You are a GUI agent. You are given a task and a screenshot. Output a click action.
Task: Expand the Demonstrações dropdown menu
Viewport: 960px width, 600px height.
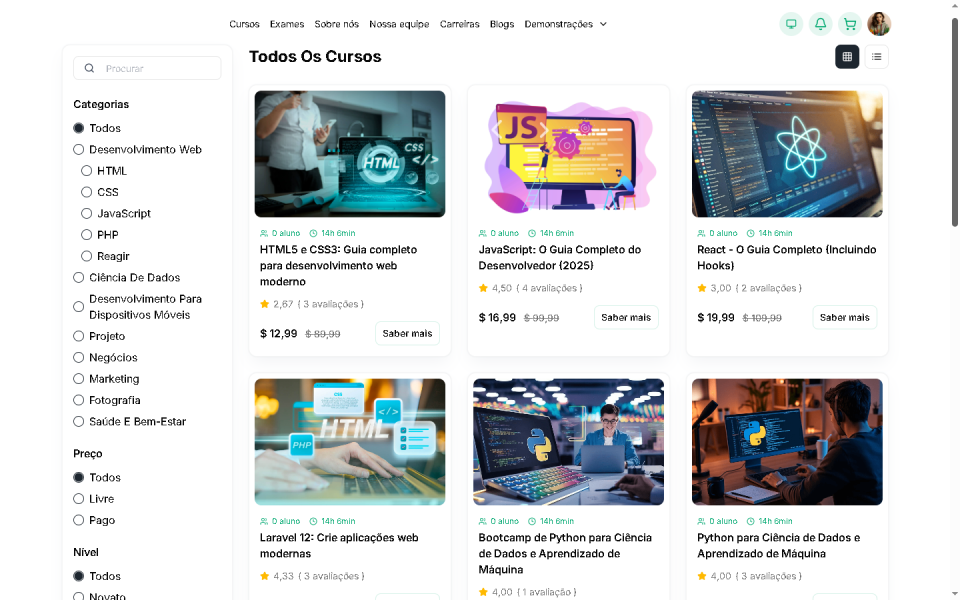565,24
